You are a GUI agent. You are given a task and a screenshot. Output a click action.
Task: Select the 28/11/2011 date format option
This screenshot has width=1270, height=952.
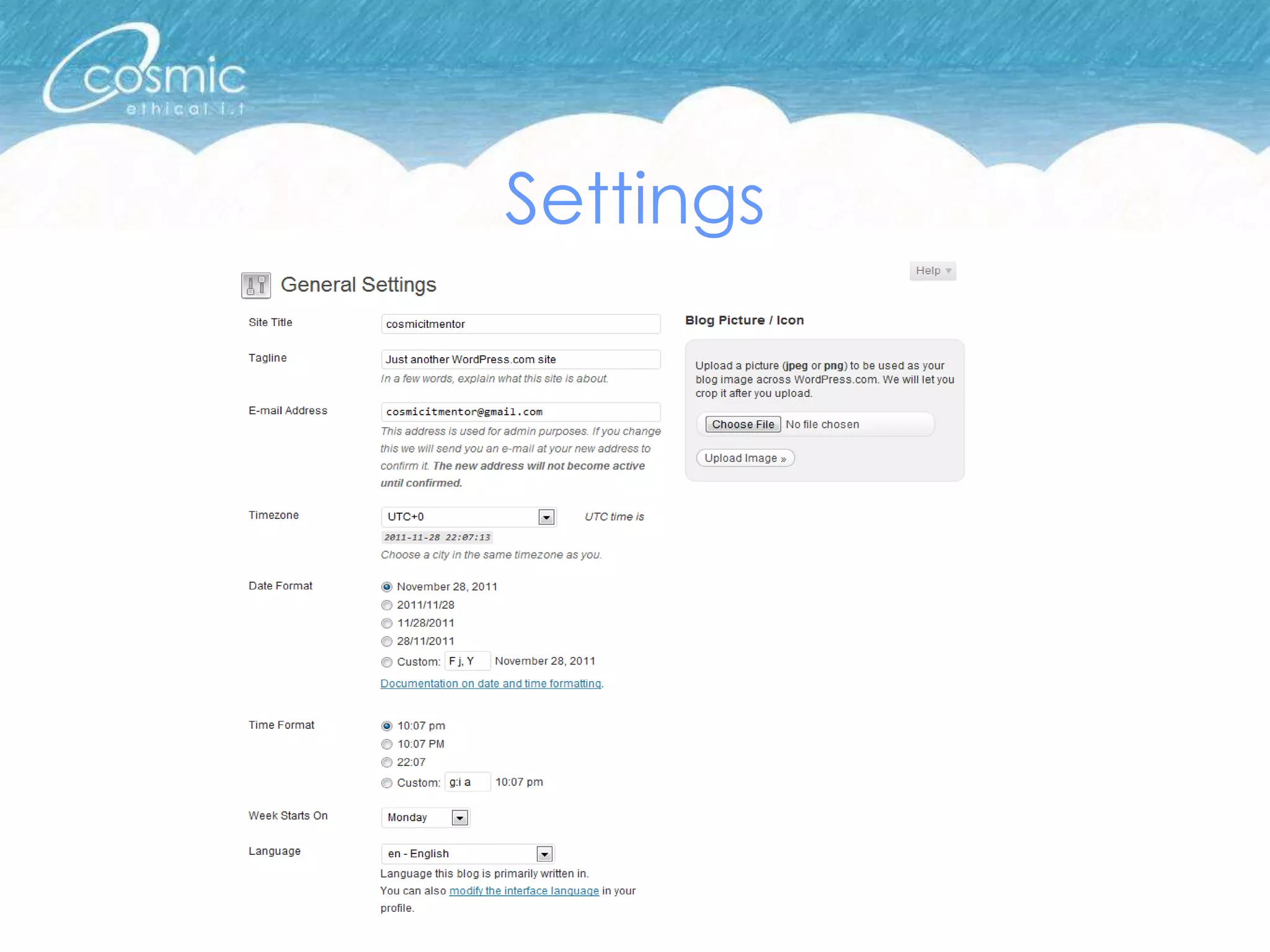(387, 641)
